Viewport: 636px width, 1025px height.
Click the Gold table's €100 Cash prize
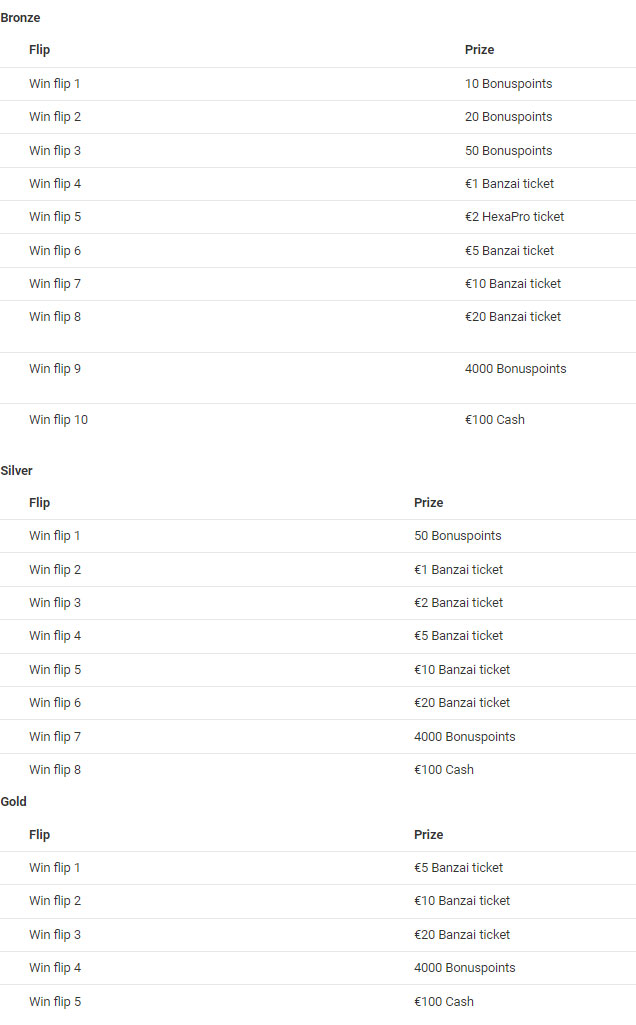(x=443, y=1002)
